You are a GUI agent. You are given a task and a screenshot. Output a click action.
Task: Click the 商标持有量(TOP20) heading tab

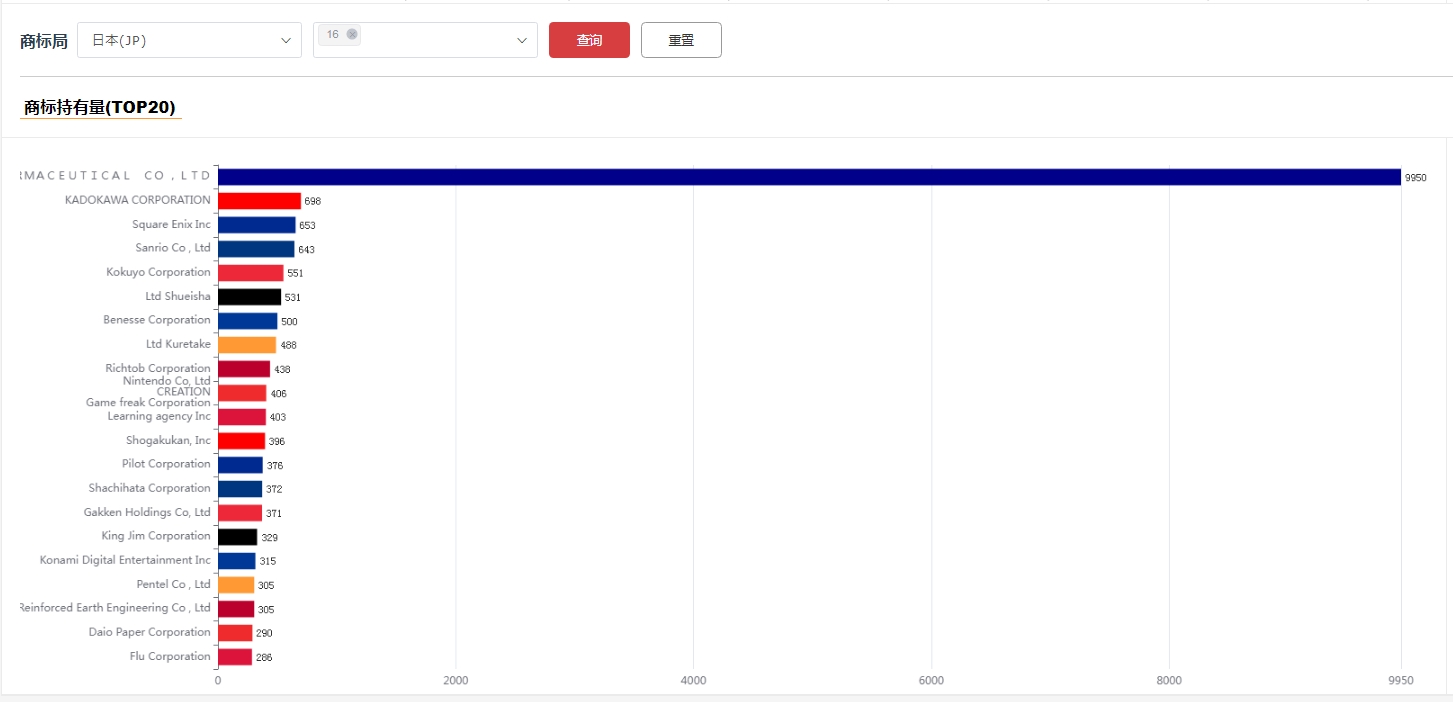(100, 107)
